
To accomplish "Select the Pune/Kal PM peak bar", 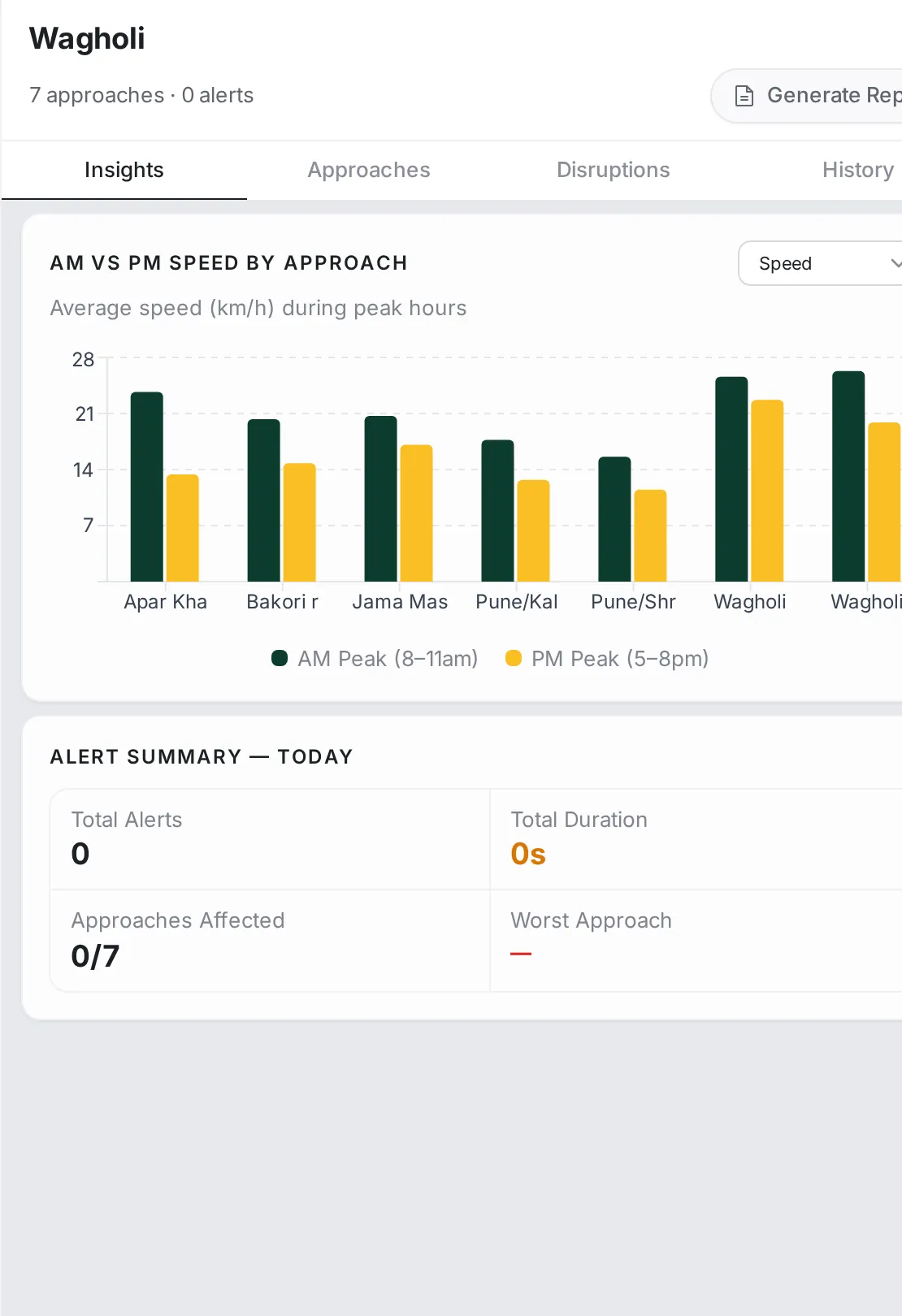I will tap(534, 530).
